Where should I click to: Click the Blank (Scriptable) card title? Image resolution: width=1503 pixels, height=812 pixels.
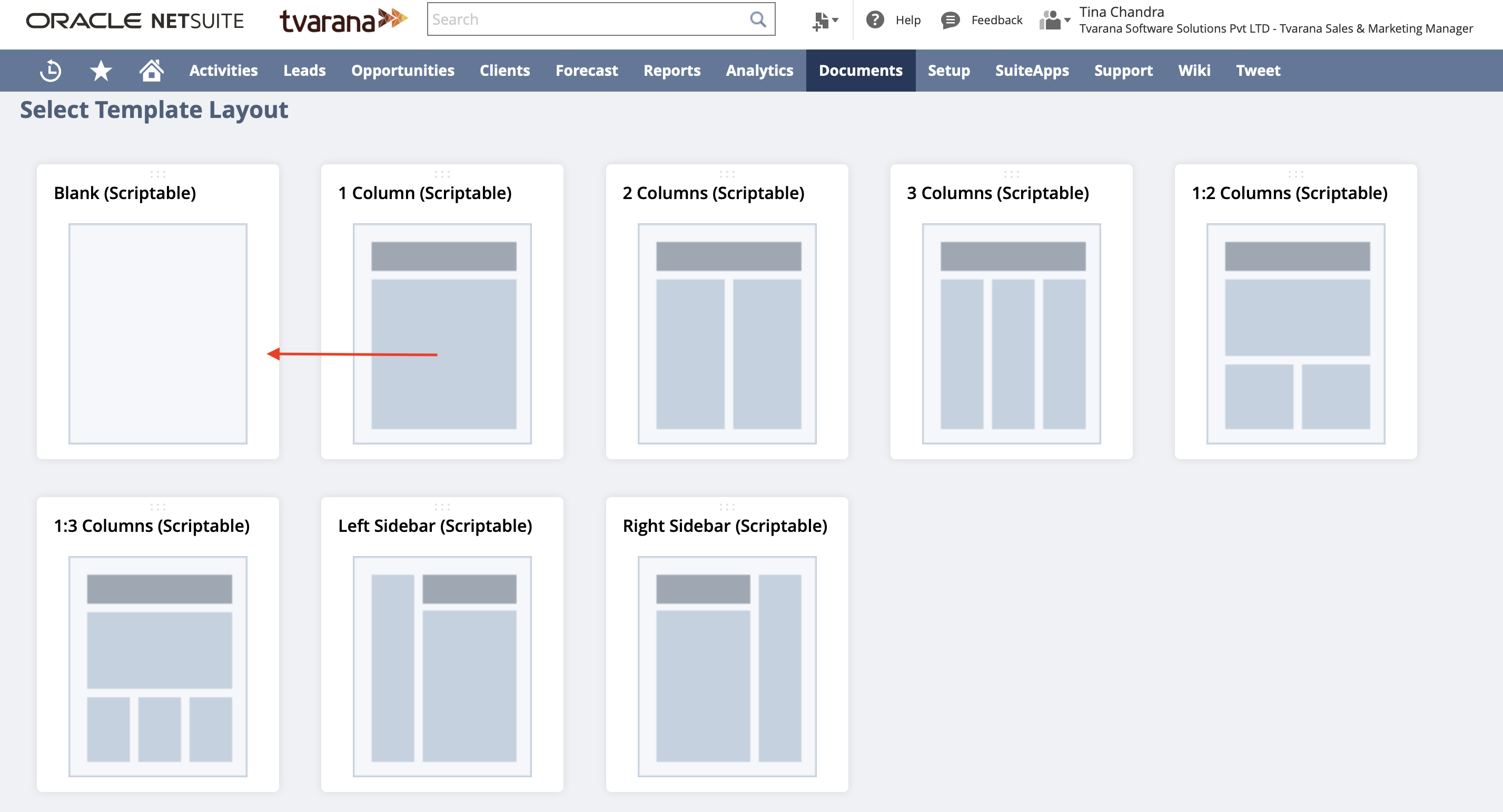coord(125,193)
